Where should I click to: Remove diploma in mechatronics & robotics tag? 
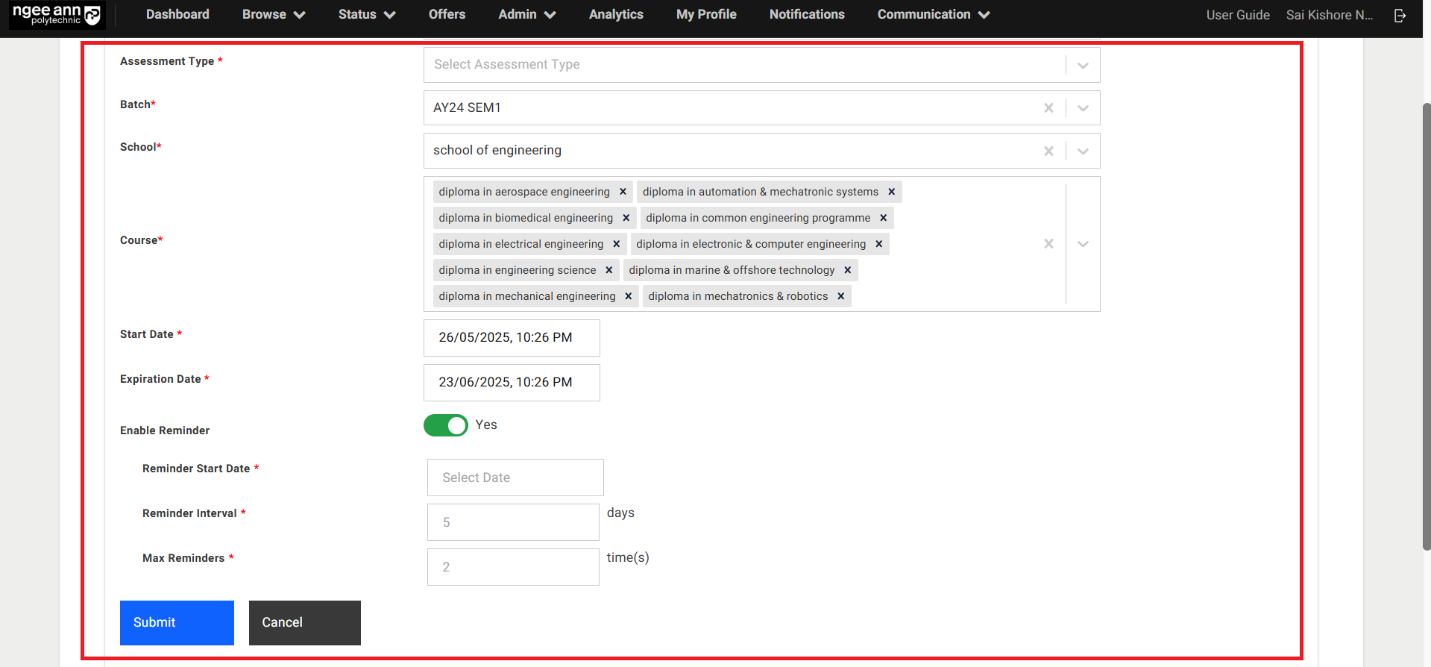click(841, 297)
